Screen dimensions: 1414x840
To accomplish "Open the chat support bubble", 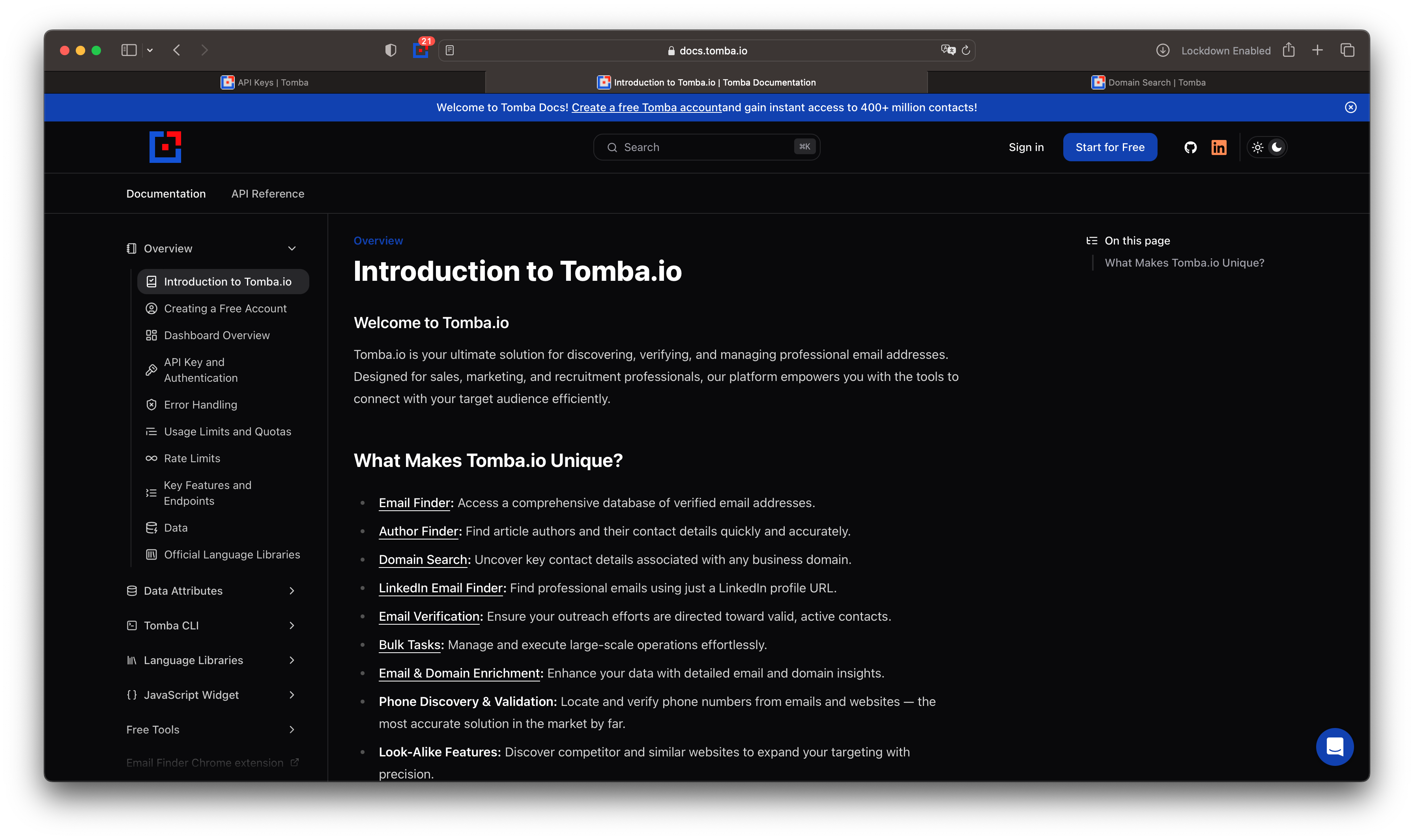I will pyautogui.click(x=1335, y=747).
